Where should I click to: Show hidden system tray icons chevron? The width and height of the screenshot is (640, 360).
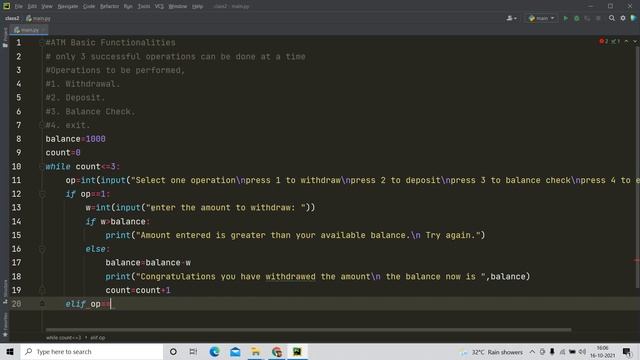[532, 352]
